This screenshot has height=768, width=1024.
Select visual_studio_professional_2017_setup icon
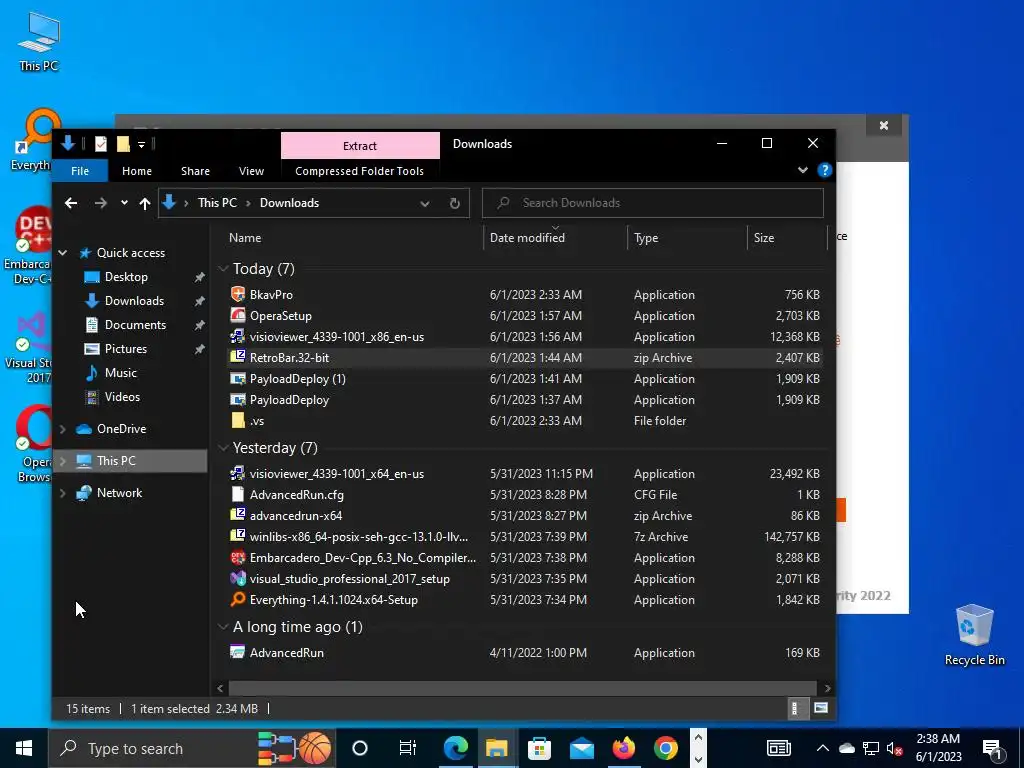click(x=238, y=579)
